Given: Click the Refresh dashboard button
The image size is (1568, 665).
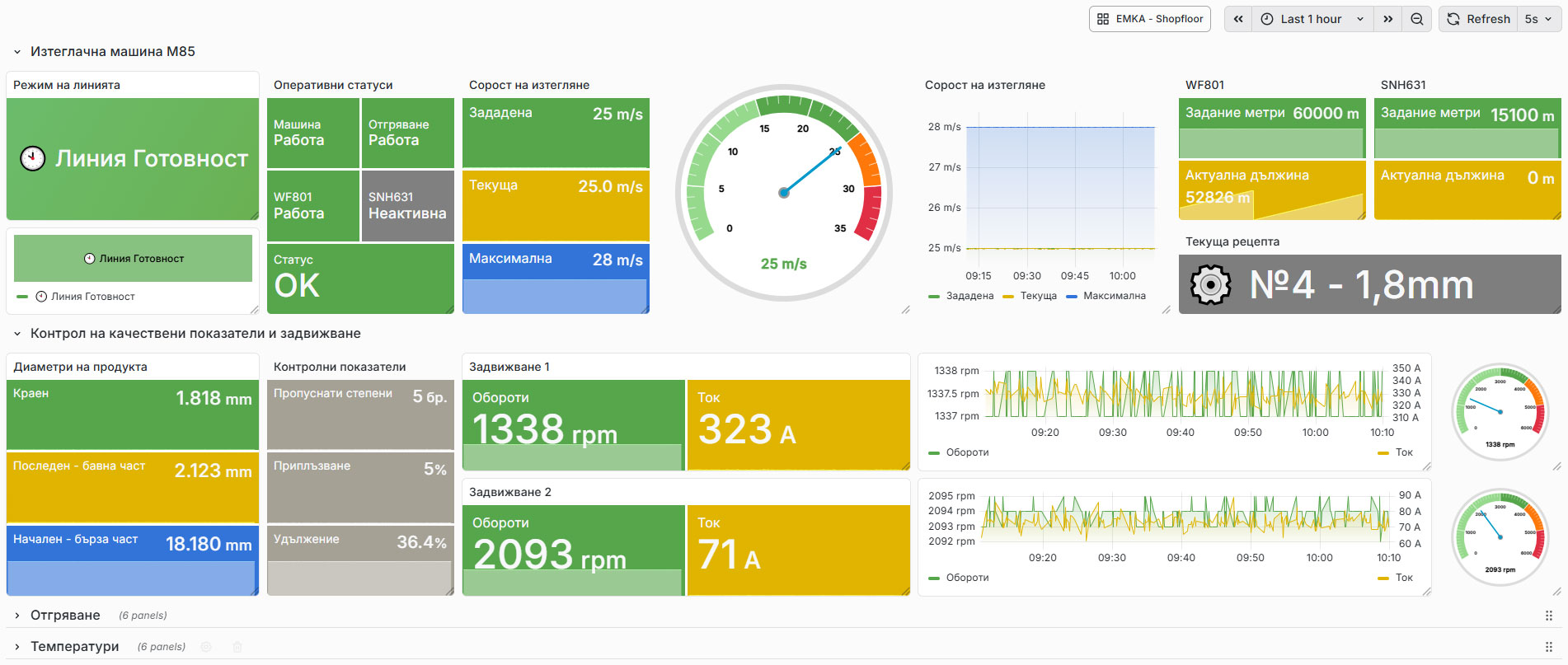Looking at the screenshot, I should [1479, 19].
